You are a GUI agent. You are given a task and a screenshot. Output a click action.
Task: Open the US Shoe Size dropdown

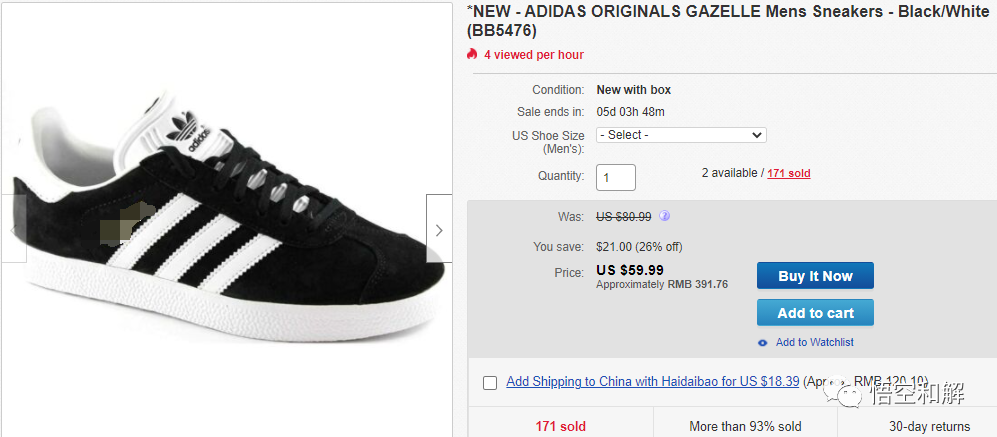681,135
